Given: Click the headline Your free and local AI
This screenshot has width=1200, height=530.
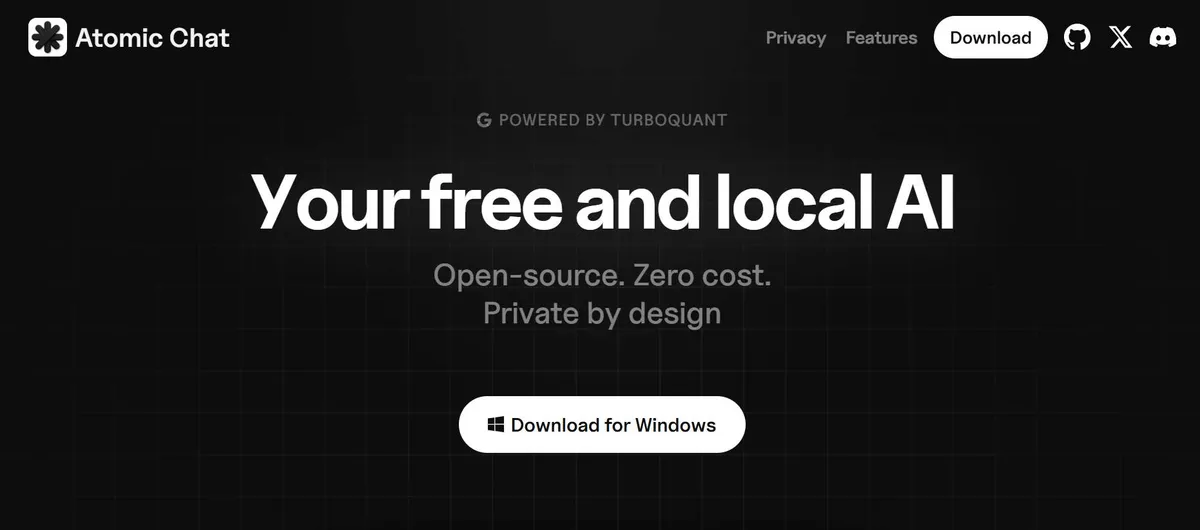Looking at the screenshot, I should click(602, 201).
